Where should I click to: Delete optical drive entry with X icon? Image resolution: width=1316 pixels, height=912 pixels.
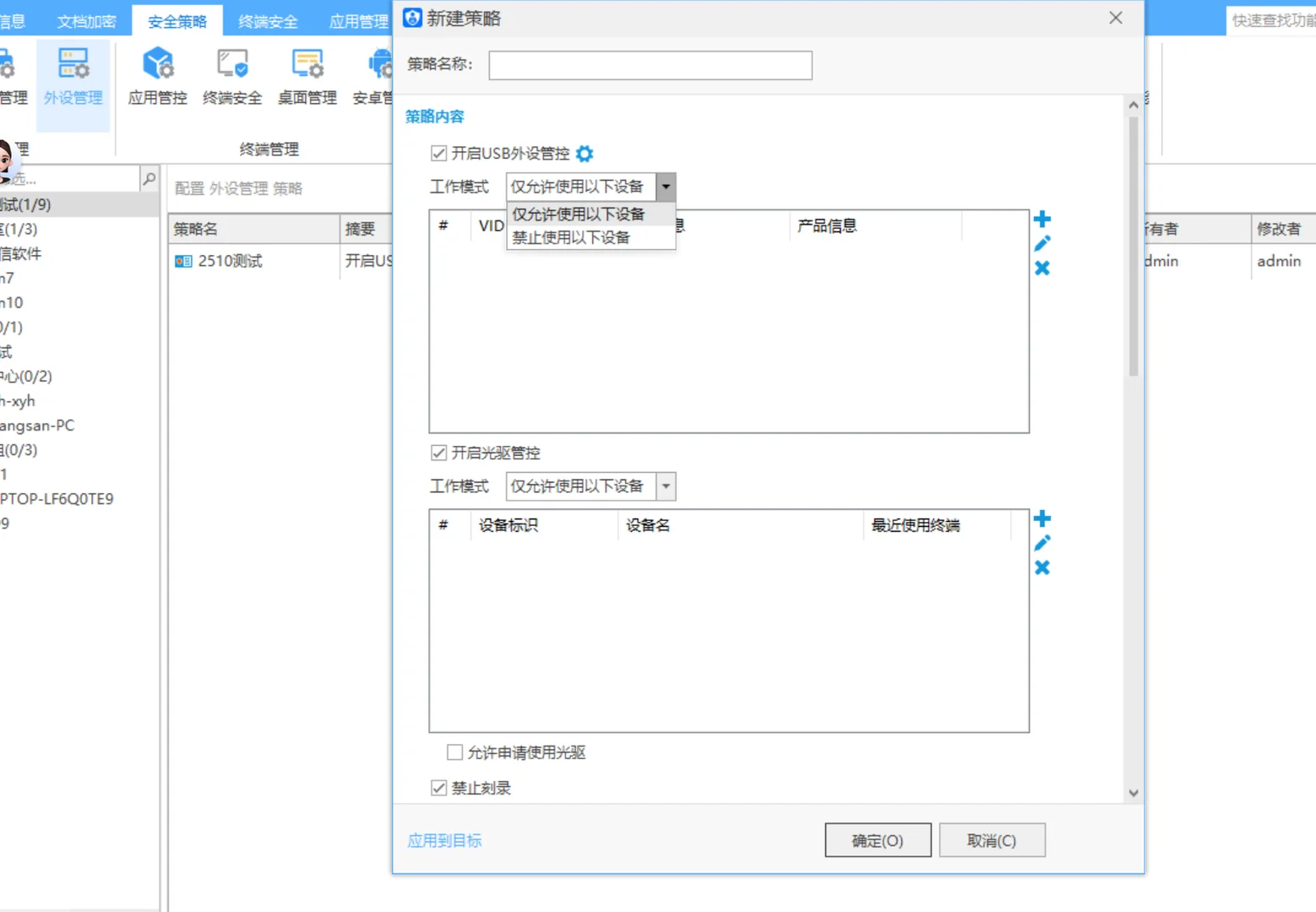tap(1042, 567)
